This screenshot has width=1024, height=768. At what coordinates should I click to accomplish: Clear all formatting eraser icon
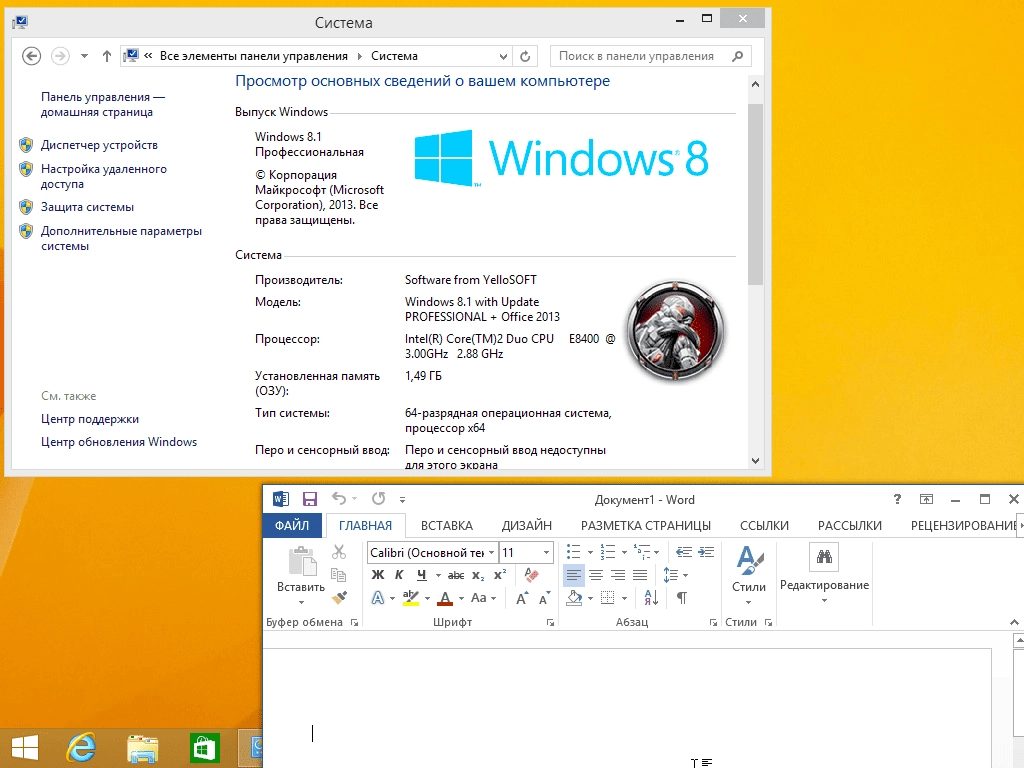[x=532, y=575]
